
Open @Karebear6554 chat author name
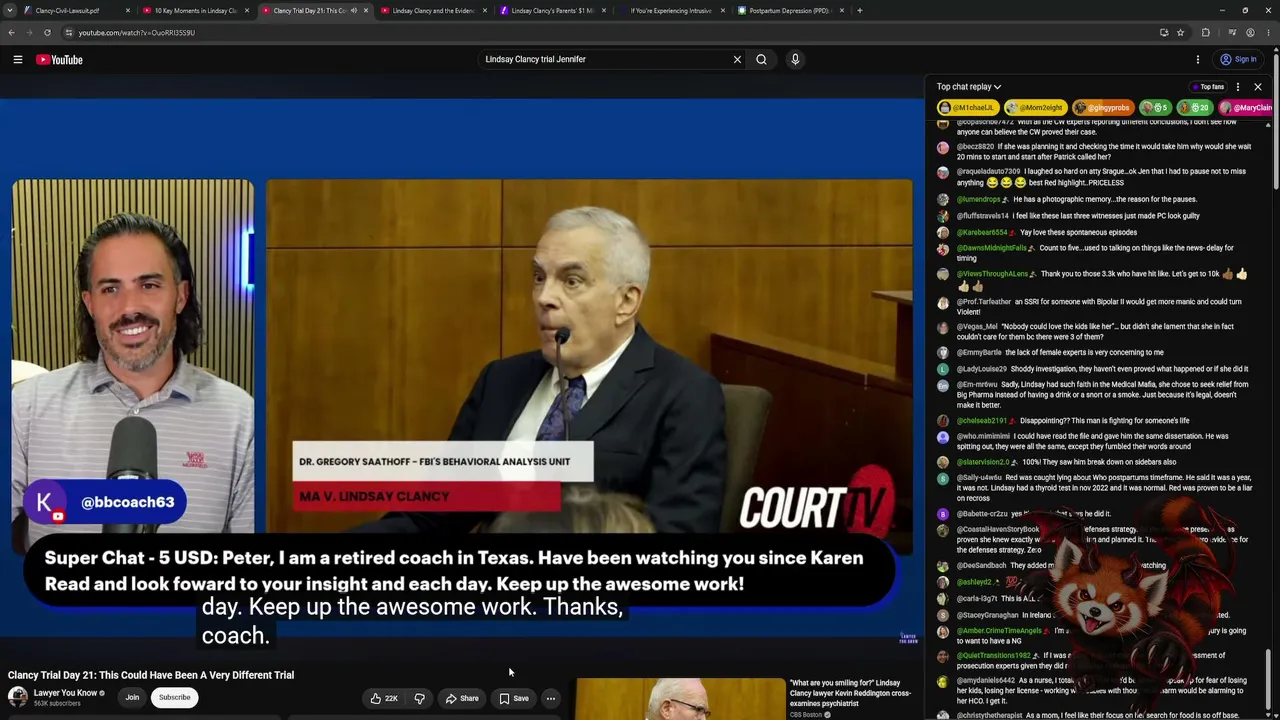982,233
